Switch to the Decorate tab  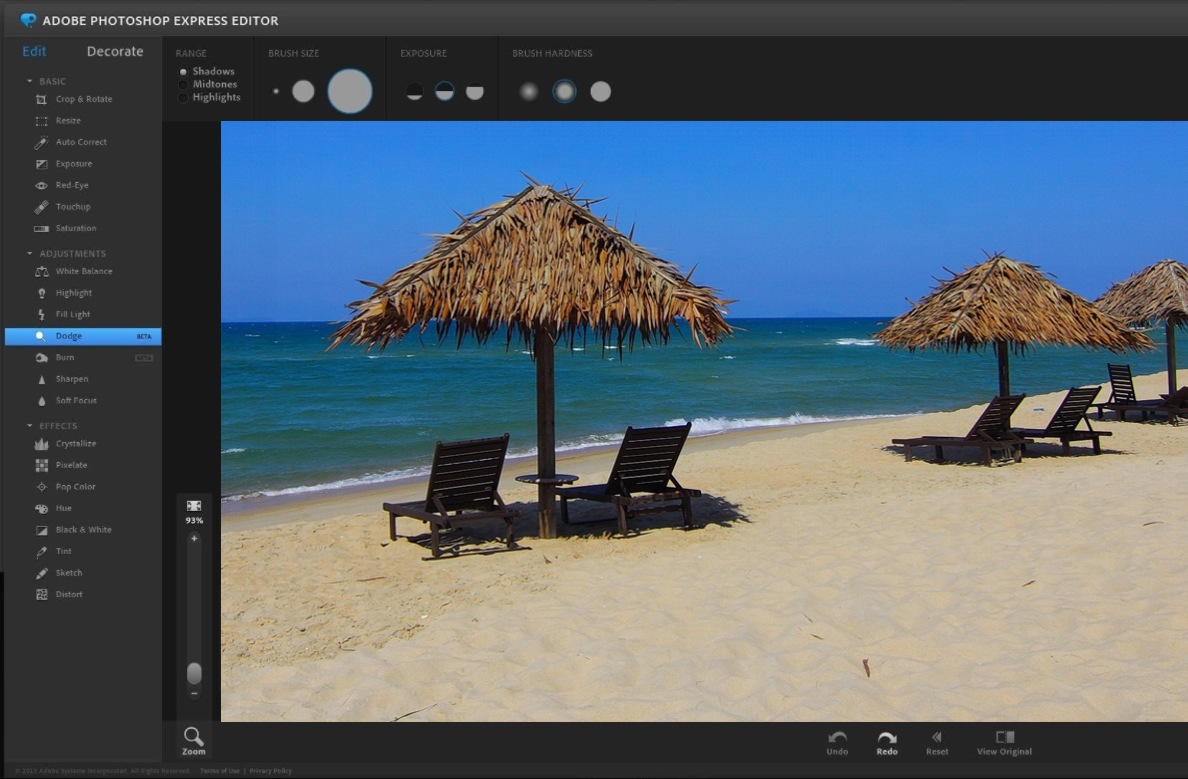[x=114, y=51]
